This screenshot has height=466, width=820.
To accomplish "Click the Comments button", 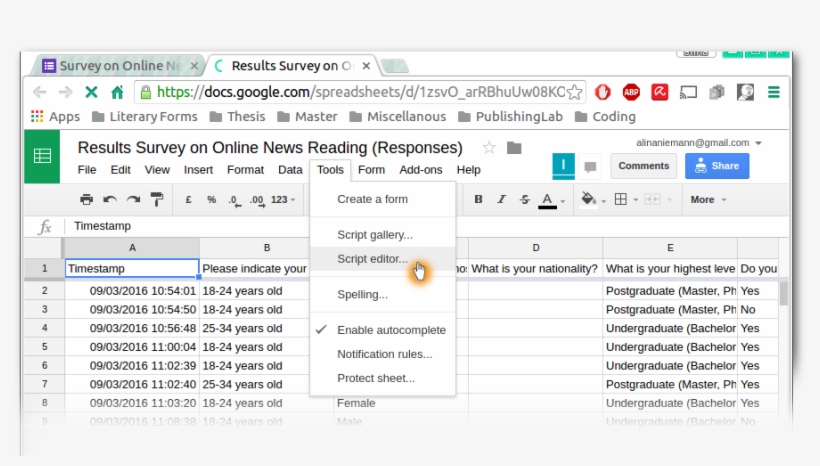I will [x=643, y=166].
